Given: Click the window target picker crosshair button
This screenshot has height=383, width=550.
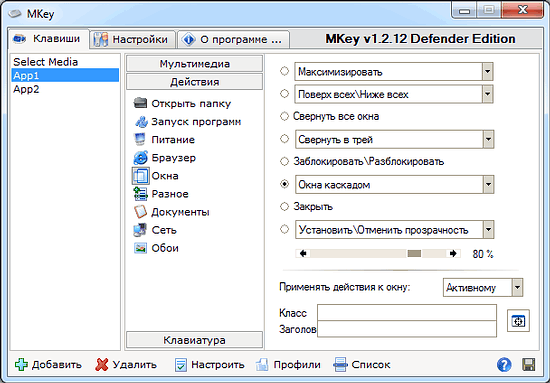Looking at the screenshot, I should tap(518, 321).
